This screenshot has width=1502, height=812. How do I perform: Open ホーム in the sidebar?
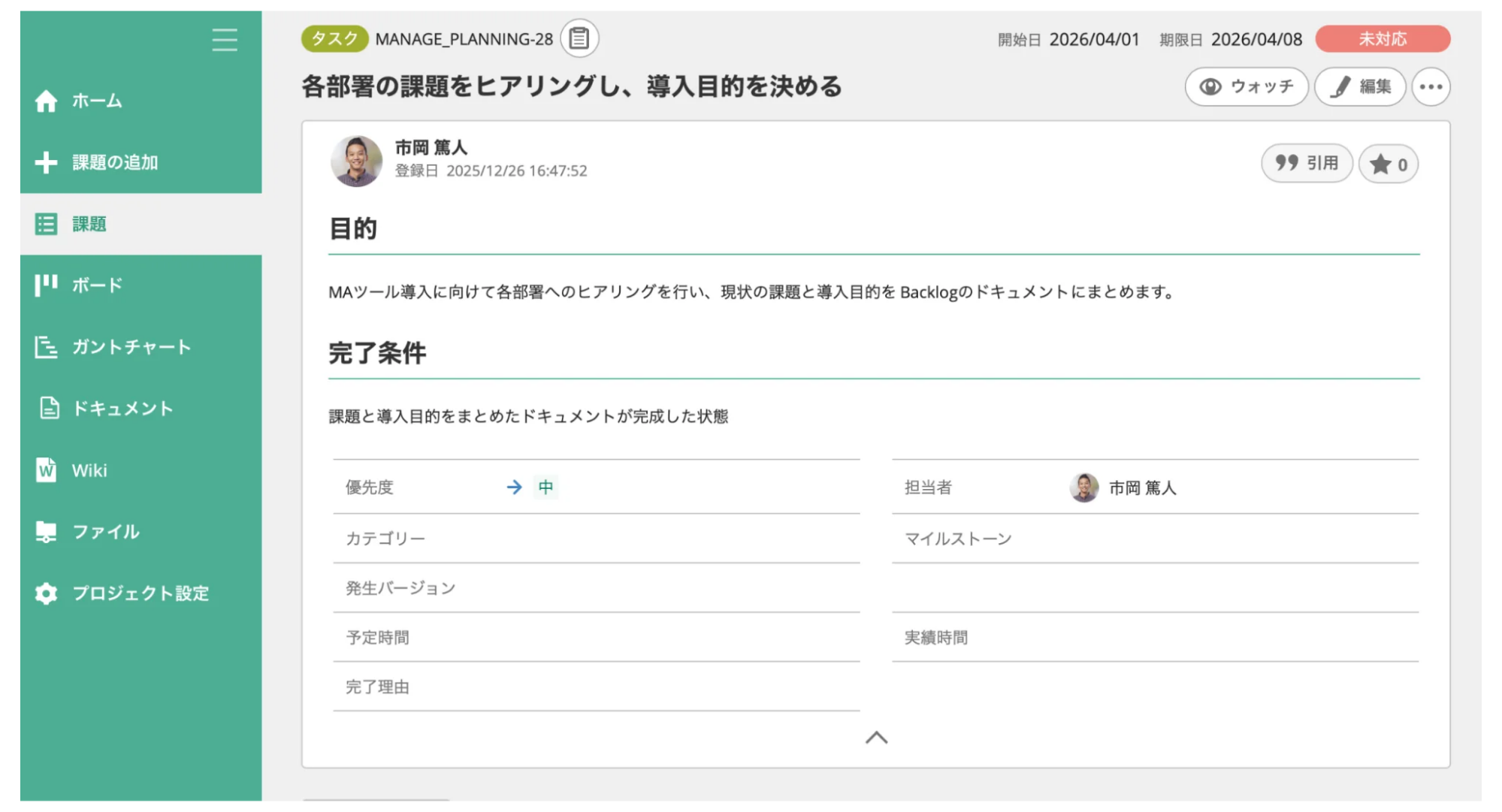[141, 101]
